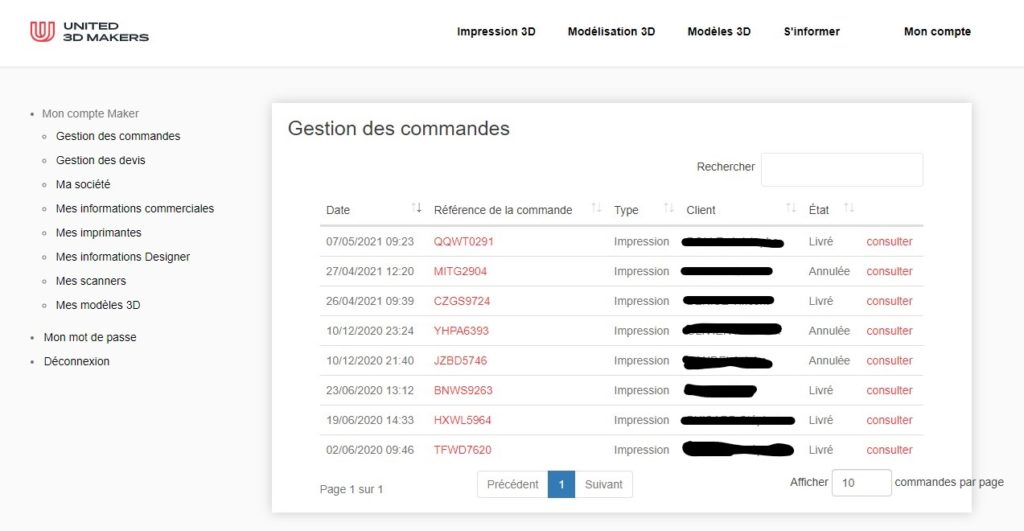1024x531 pixels.
Task: Sort table by Client column arrows
Action: [x=791, y=208]
